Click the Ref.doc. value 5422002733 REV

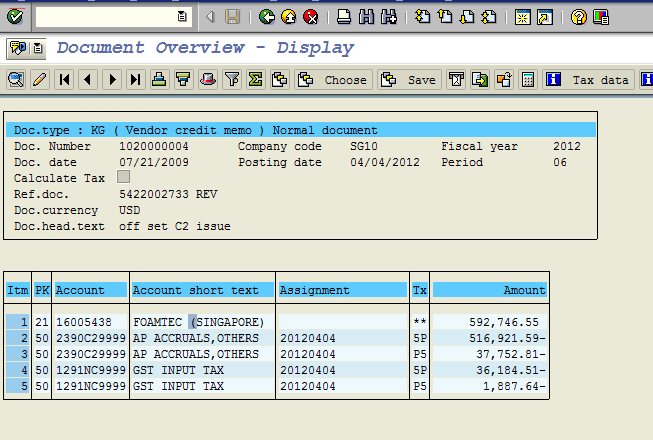pos(168,194)
